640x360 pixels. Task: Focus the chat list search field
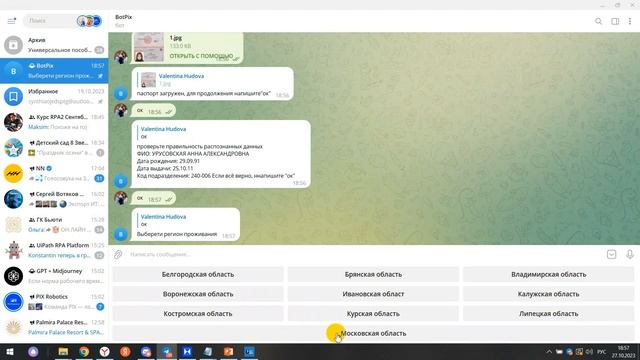tap(49, 20)
